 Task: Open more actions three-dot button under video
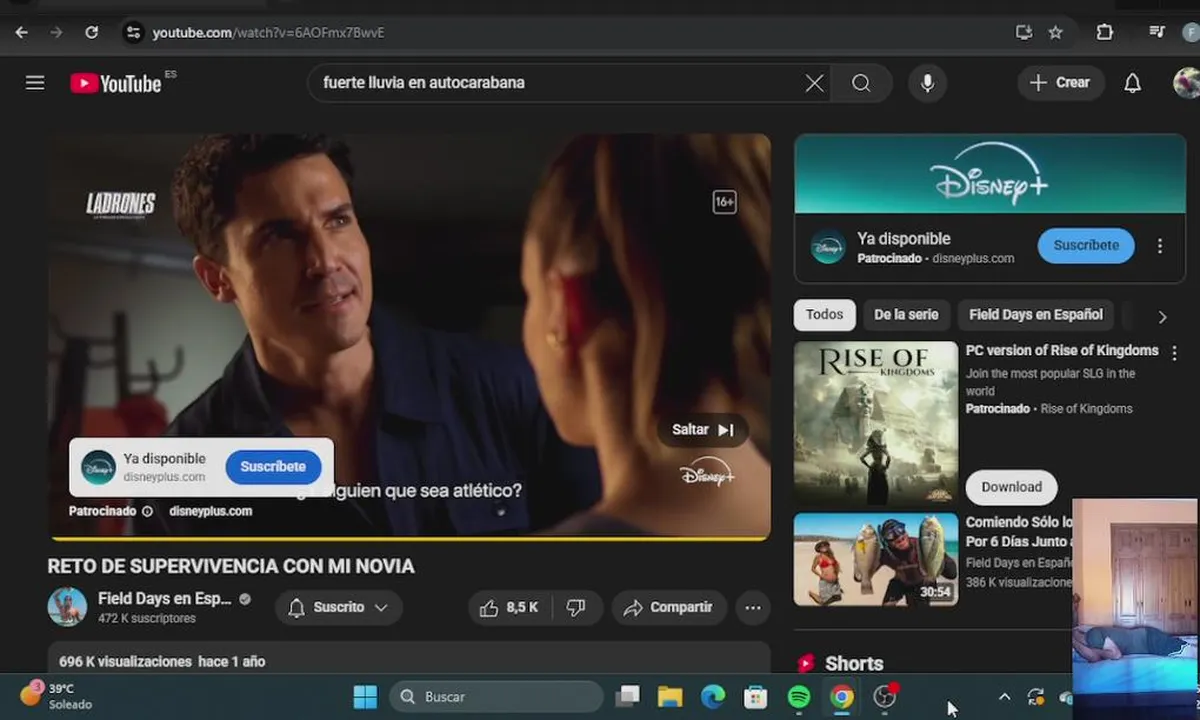point(753,607)
